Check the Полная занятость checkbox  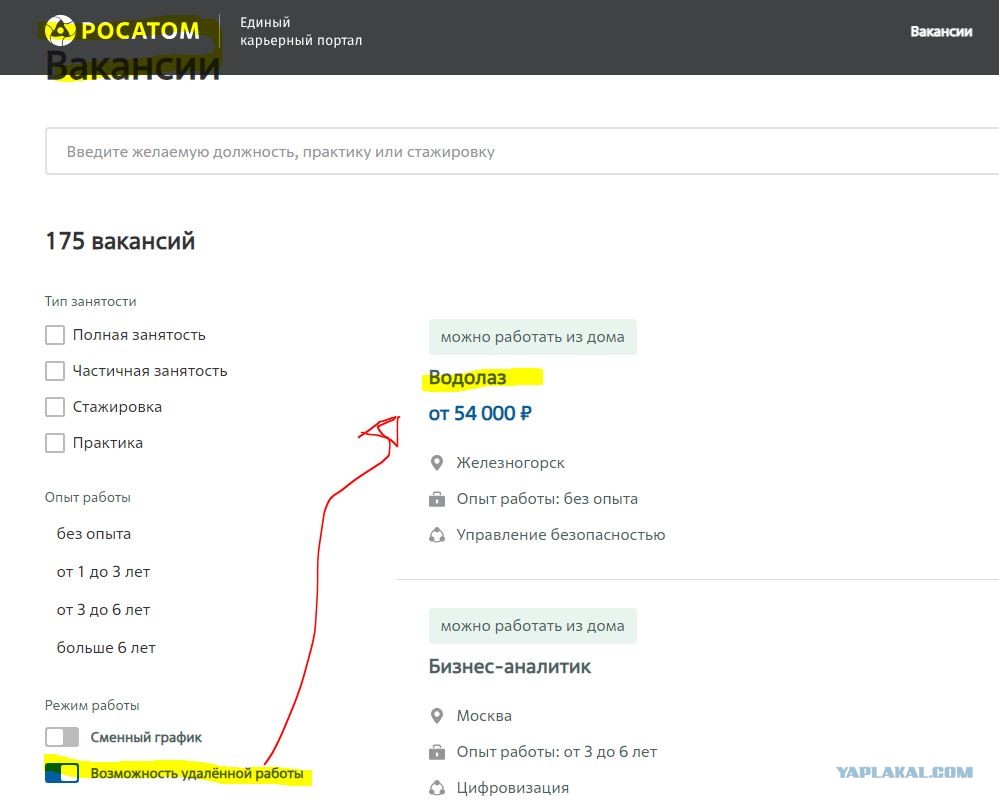tap(55, 335)
